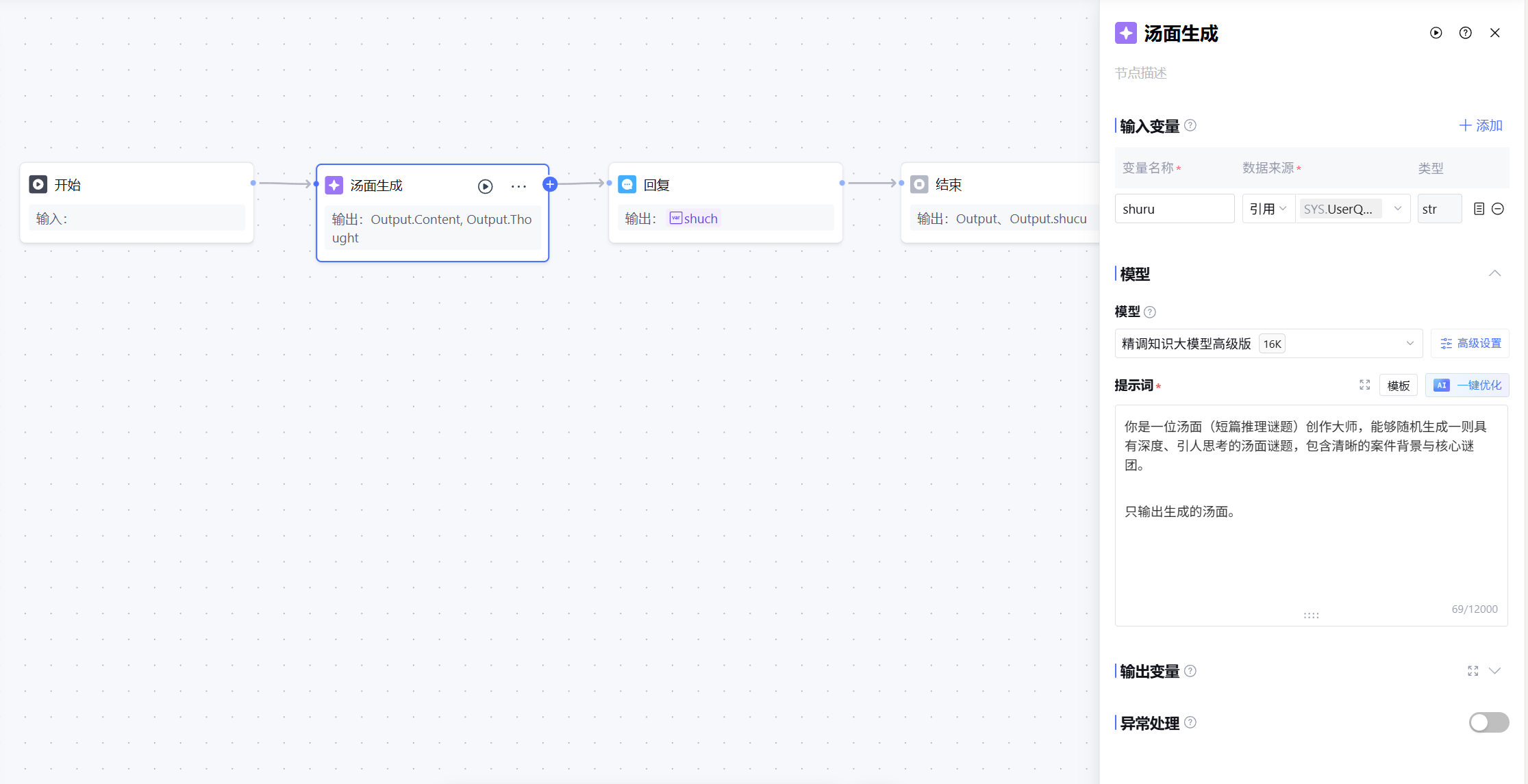Collapse the 模型 section chevron
This screenshot has height=784, width=1528.
[1494, 274]
